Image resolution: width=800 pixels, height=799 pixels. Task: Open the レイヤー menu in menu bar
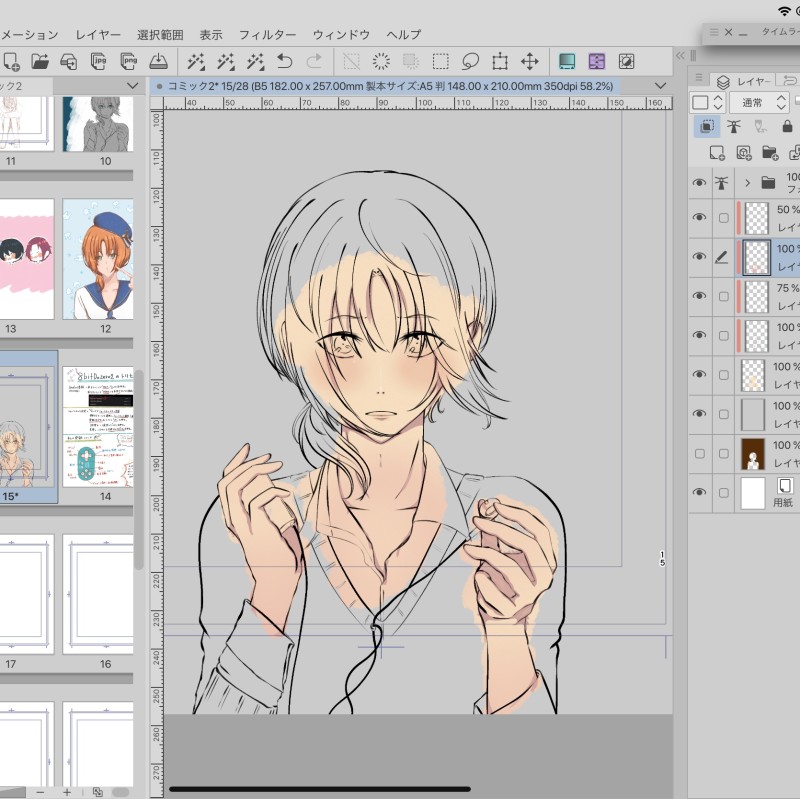coord(98,35)
